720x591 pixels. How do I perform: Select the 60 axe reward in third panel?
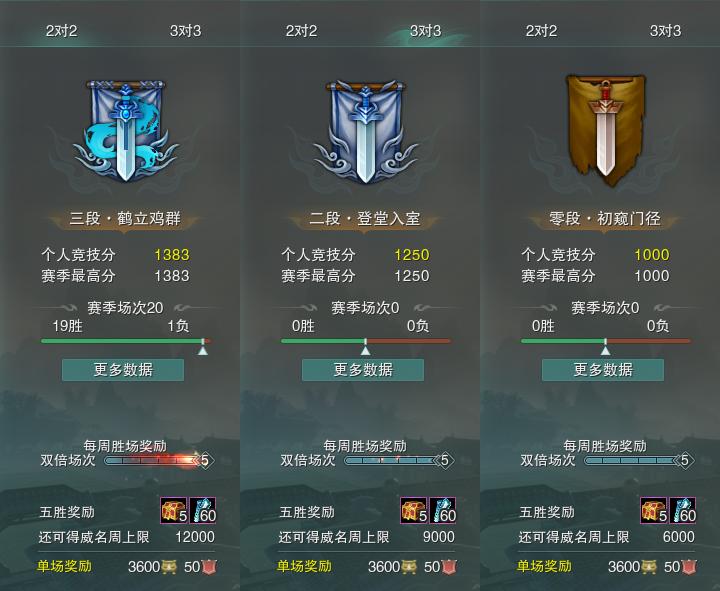(x=683, y=511)
